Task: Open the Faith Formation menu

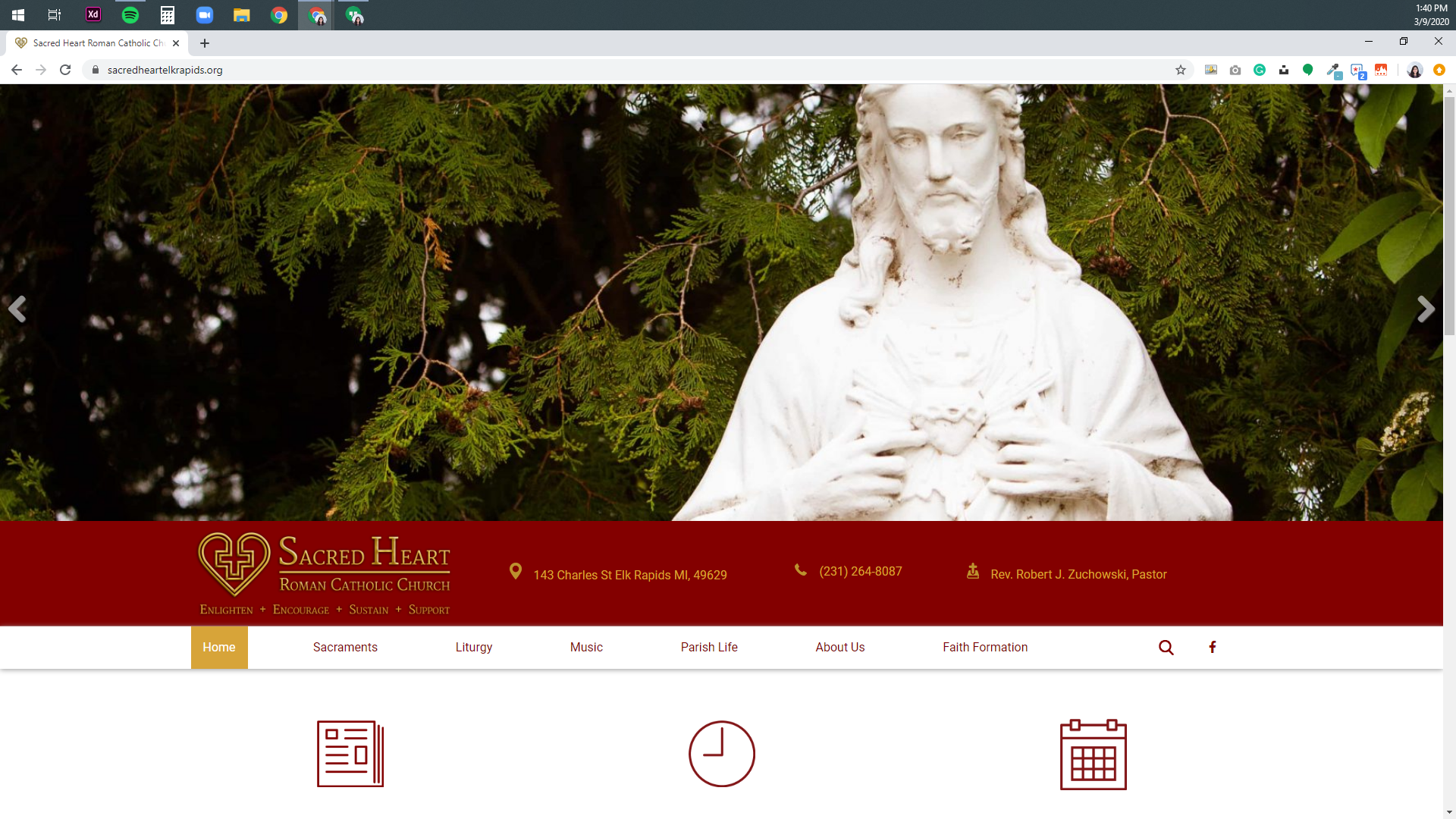Action: [985, 648]
